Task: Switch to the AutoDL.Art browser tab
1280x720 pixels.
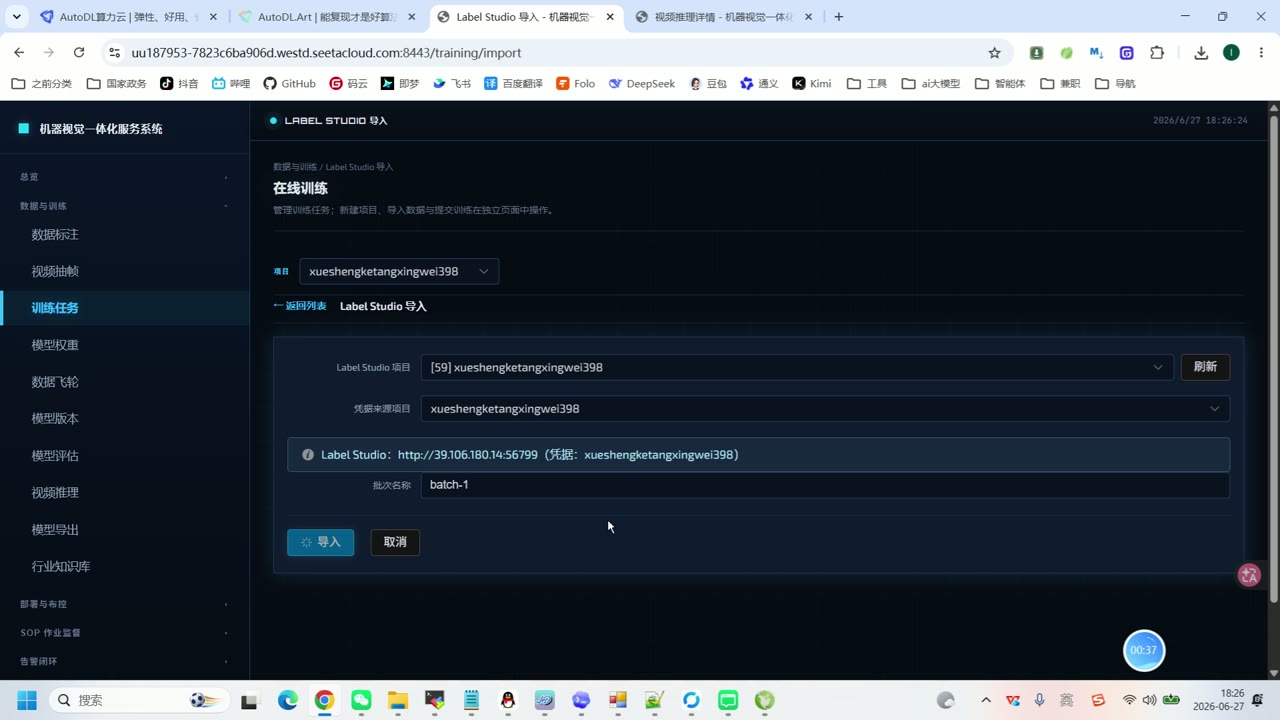Action: (x=327, y=17)
